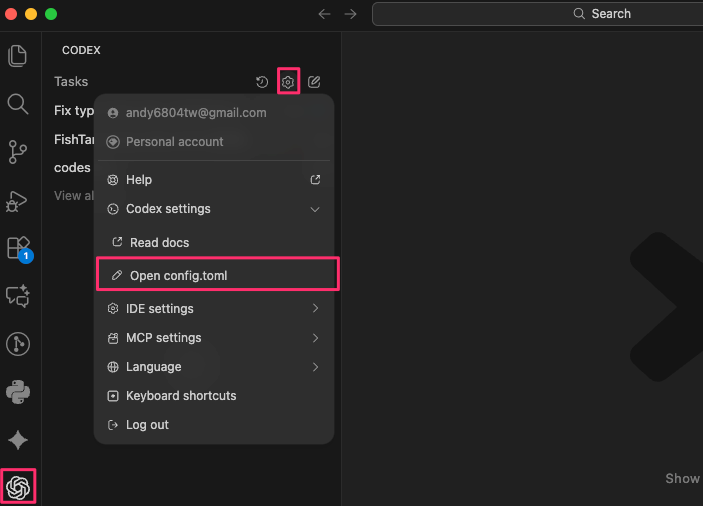Open Source Control view icon
This screenshot has height=506, width=703.
point(18,152)
